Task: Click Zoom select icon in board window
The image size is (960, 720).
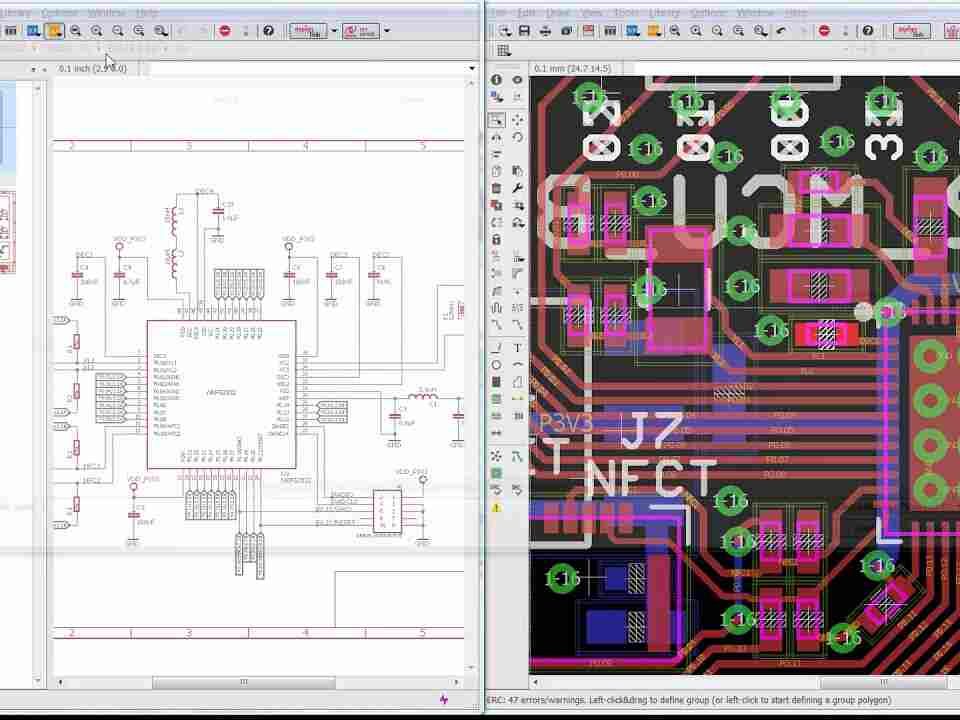Action: click(x=760, y=31)
